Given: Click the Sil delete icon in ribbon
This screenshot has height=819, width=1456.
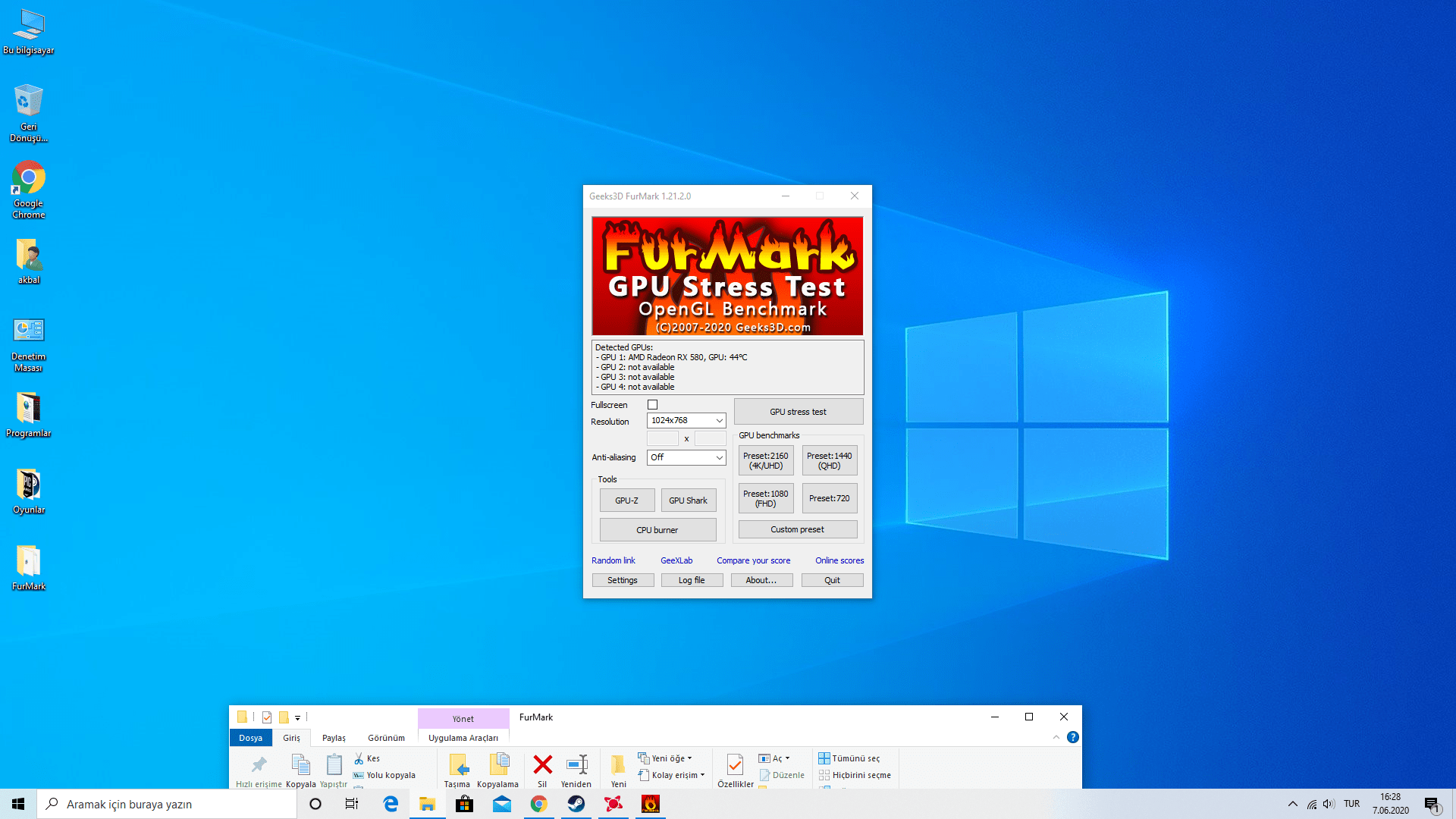Looking at the screenshot, I should point(542,764).
